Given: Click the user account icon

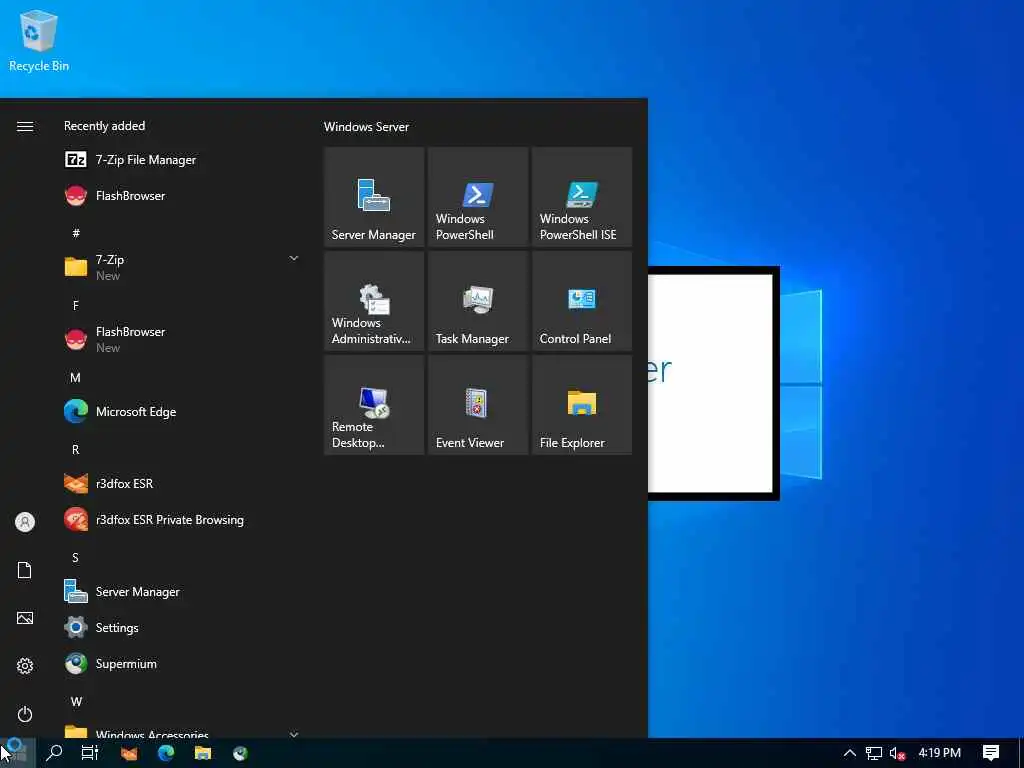Looking at the screenshot, I should coord(25,522).
